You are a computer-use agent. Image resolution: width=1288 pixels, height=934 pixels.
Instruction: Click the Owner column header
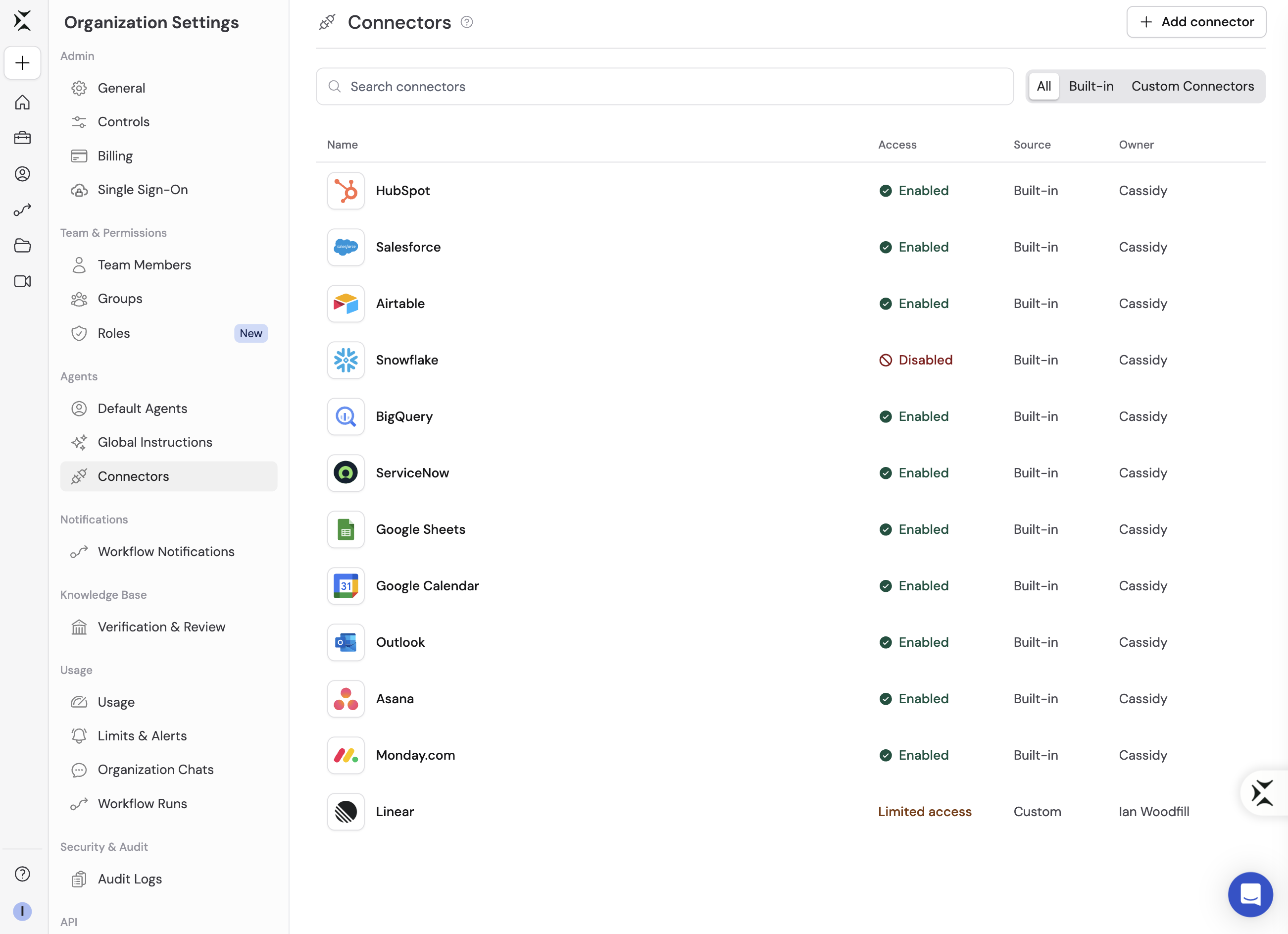point(1137,145)
